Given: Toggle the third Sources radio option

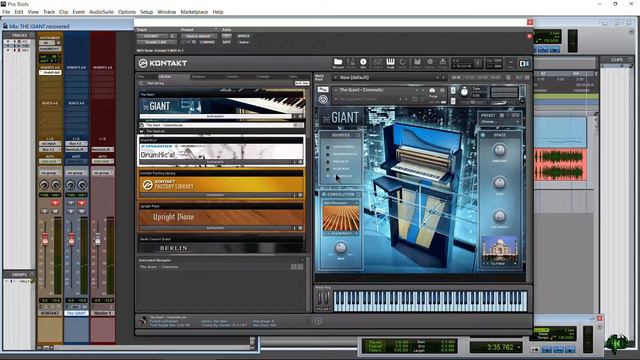Looking at the screenshot, I should 327,162.
